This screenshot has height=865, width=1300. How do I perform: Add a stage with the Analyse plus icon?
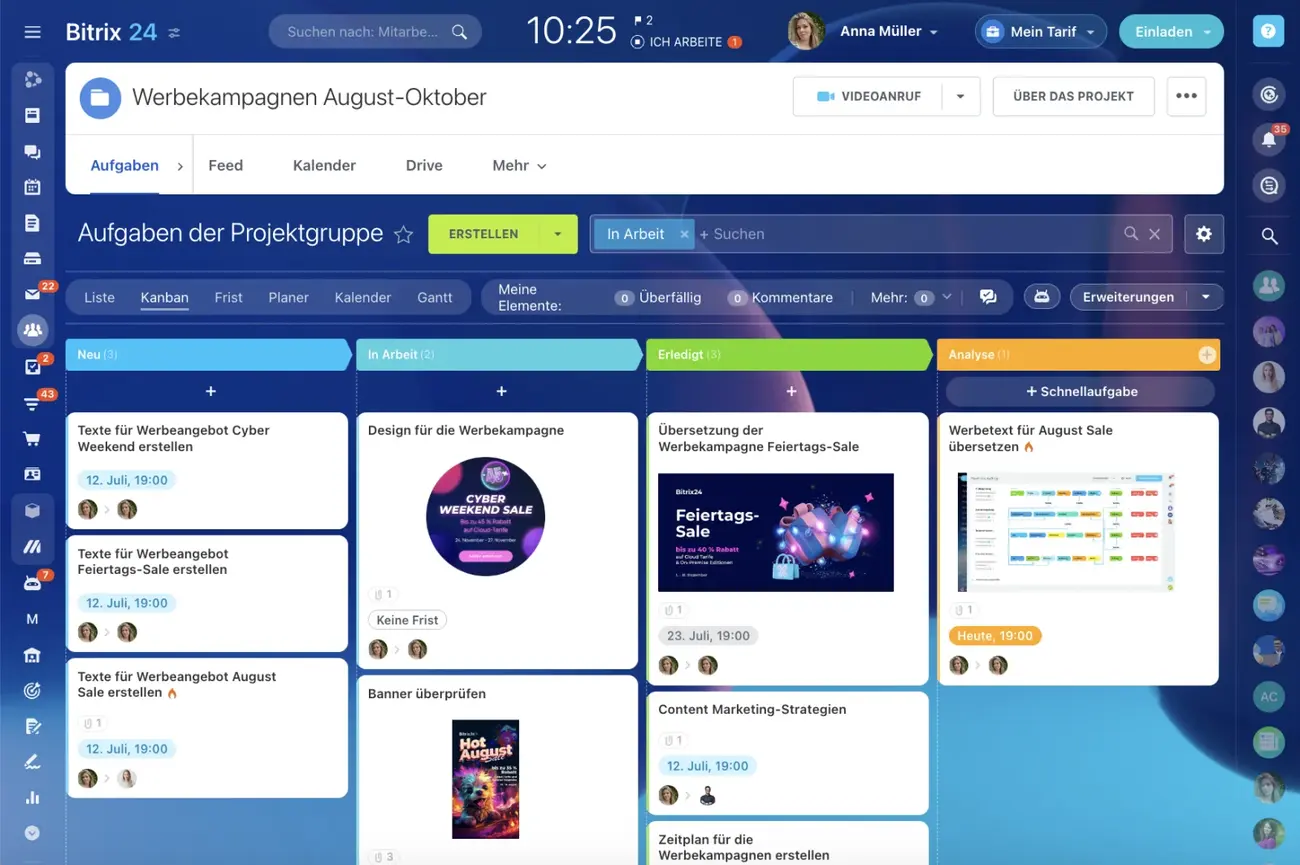coord(1206,355)
